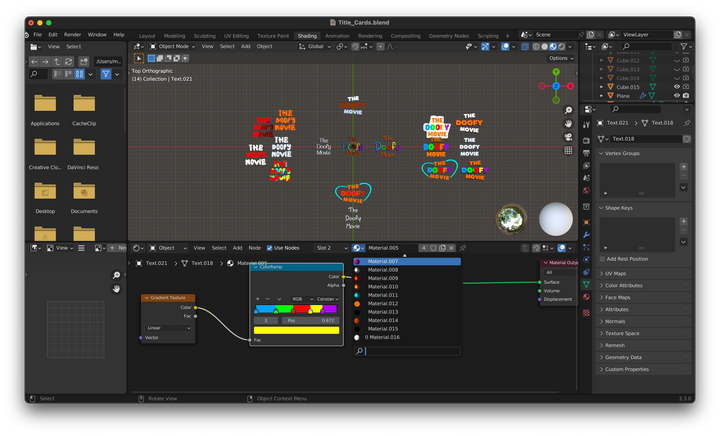Open ColorRamp RGB color mode dropdown
720x436 pixels.
click(x=301, y=299)
